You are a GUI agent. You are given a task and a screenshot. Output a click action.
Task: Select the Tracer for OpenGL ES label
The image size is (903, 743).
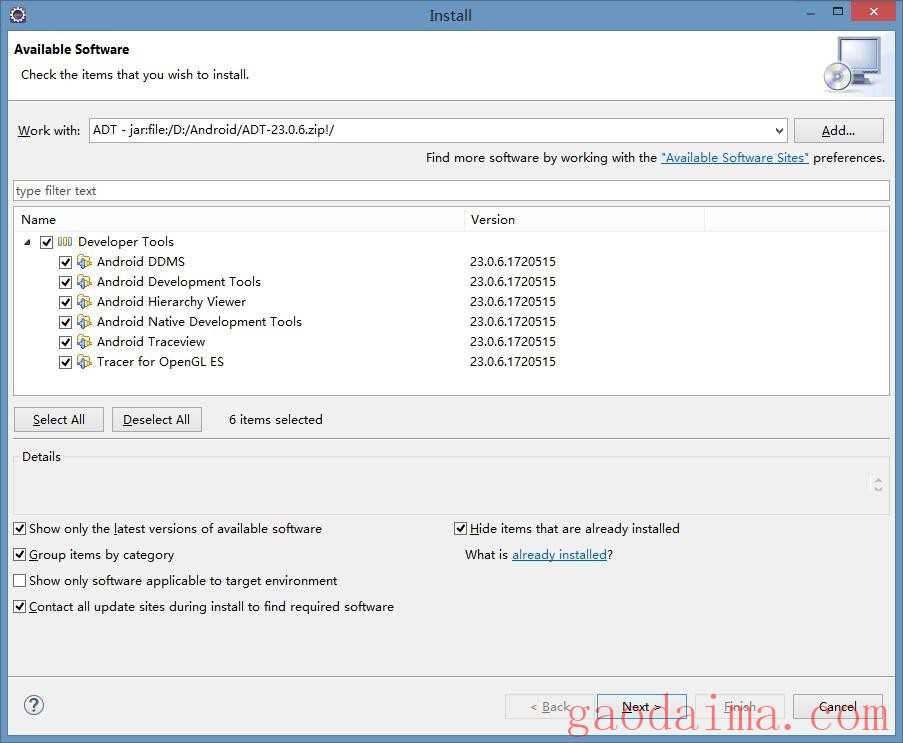coord(160,362)
